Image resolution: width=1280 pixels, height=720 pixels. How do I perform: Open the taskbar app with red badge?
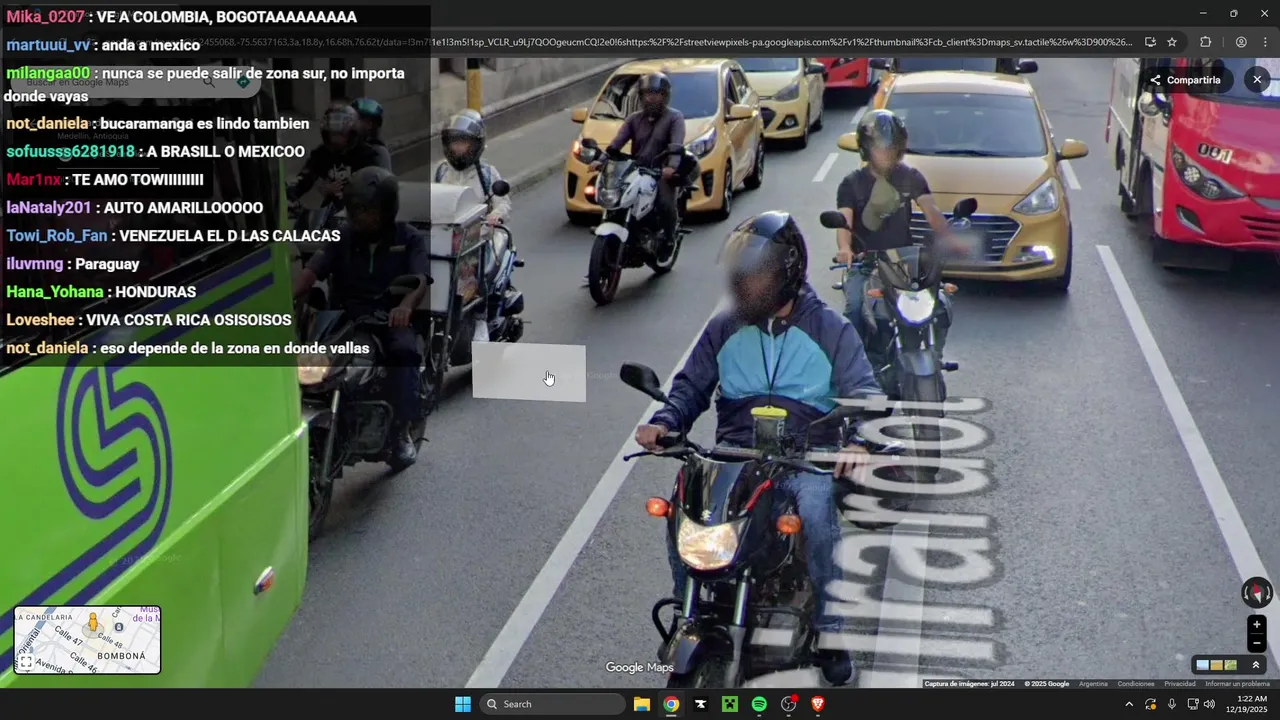[789, 704]
